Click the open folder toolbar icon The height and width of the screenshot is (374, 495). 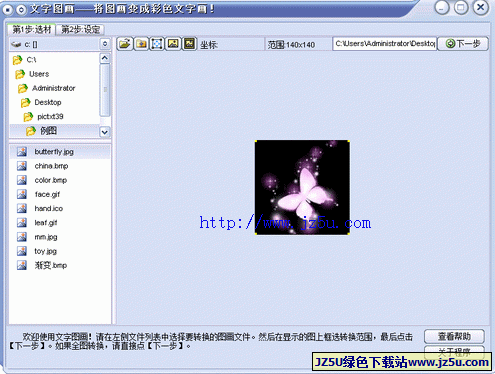click(125, 44)
